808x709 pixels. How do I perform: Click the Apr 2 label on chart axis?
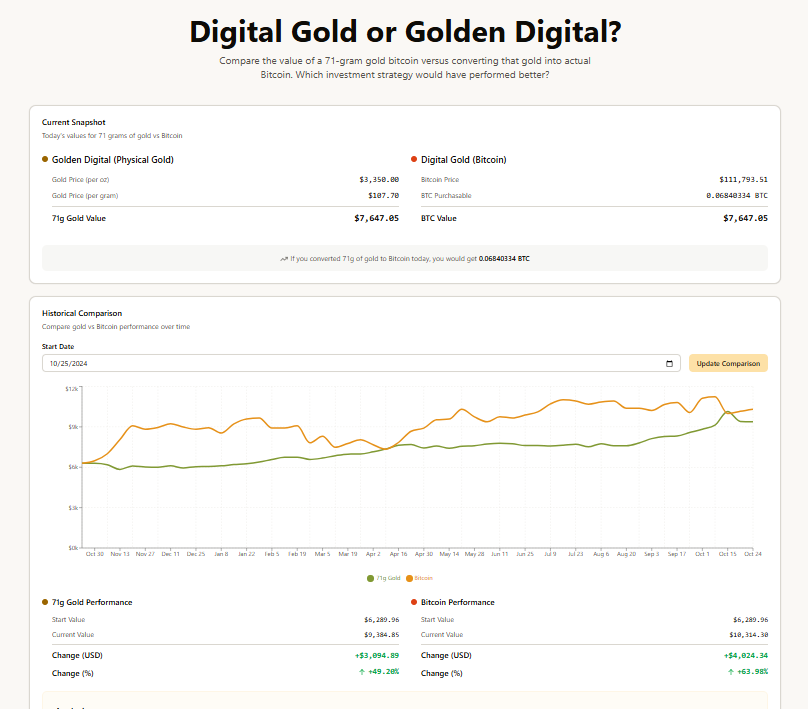pyautogui.click(x=373, y=553)
